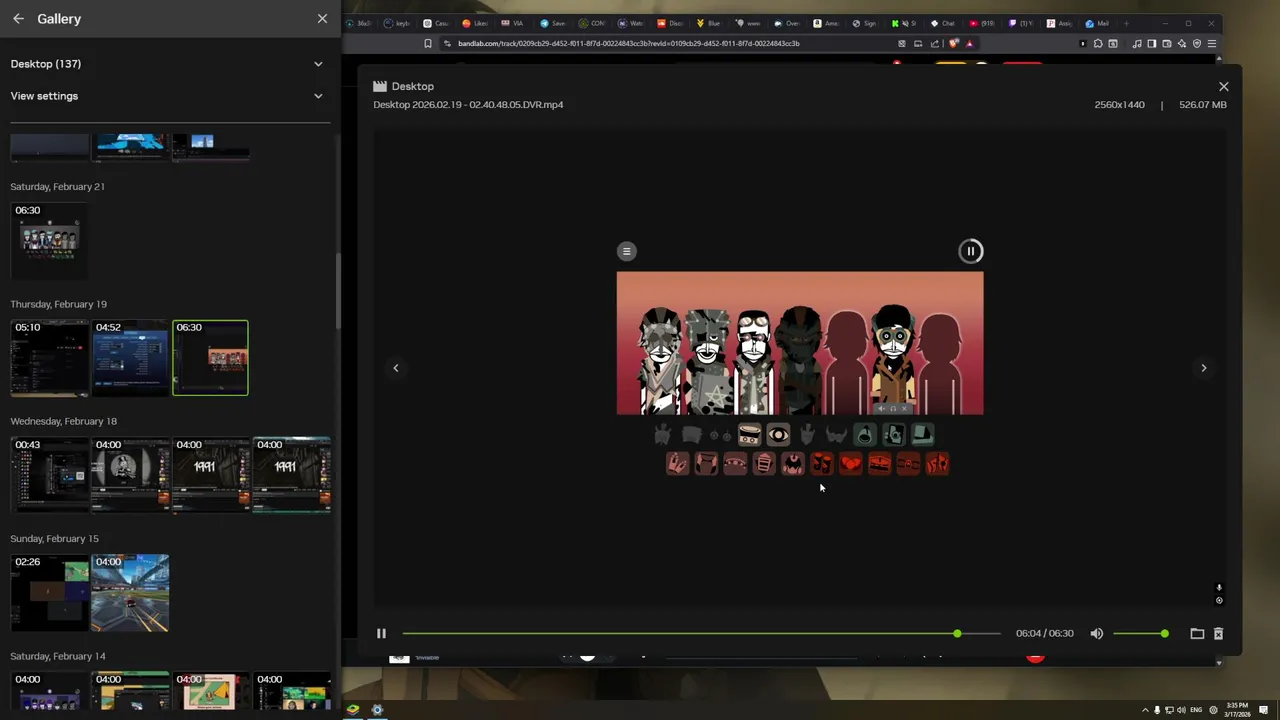Click the Saturday, February 21 date heading

57,187
